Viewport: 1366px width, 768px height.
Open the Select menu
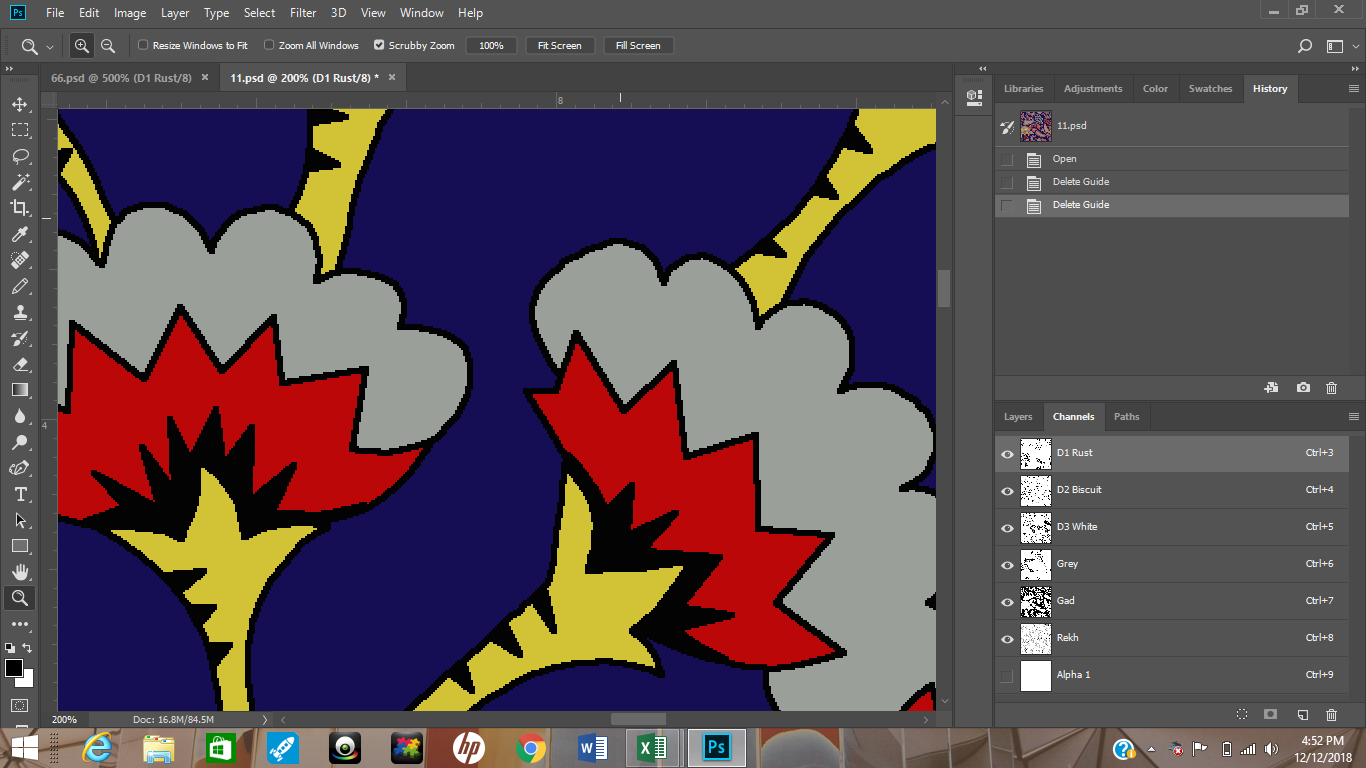point(259,13)
